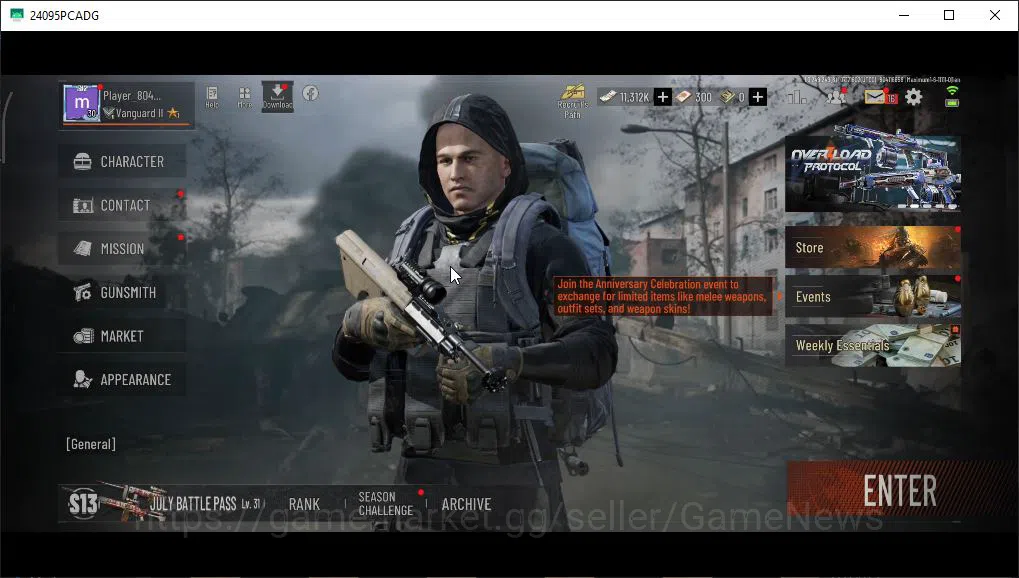The image size is (1019, 578).
Task: Open Recruit's Path icon
Action: tap(573, 101)
